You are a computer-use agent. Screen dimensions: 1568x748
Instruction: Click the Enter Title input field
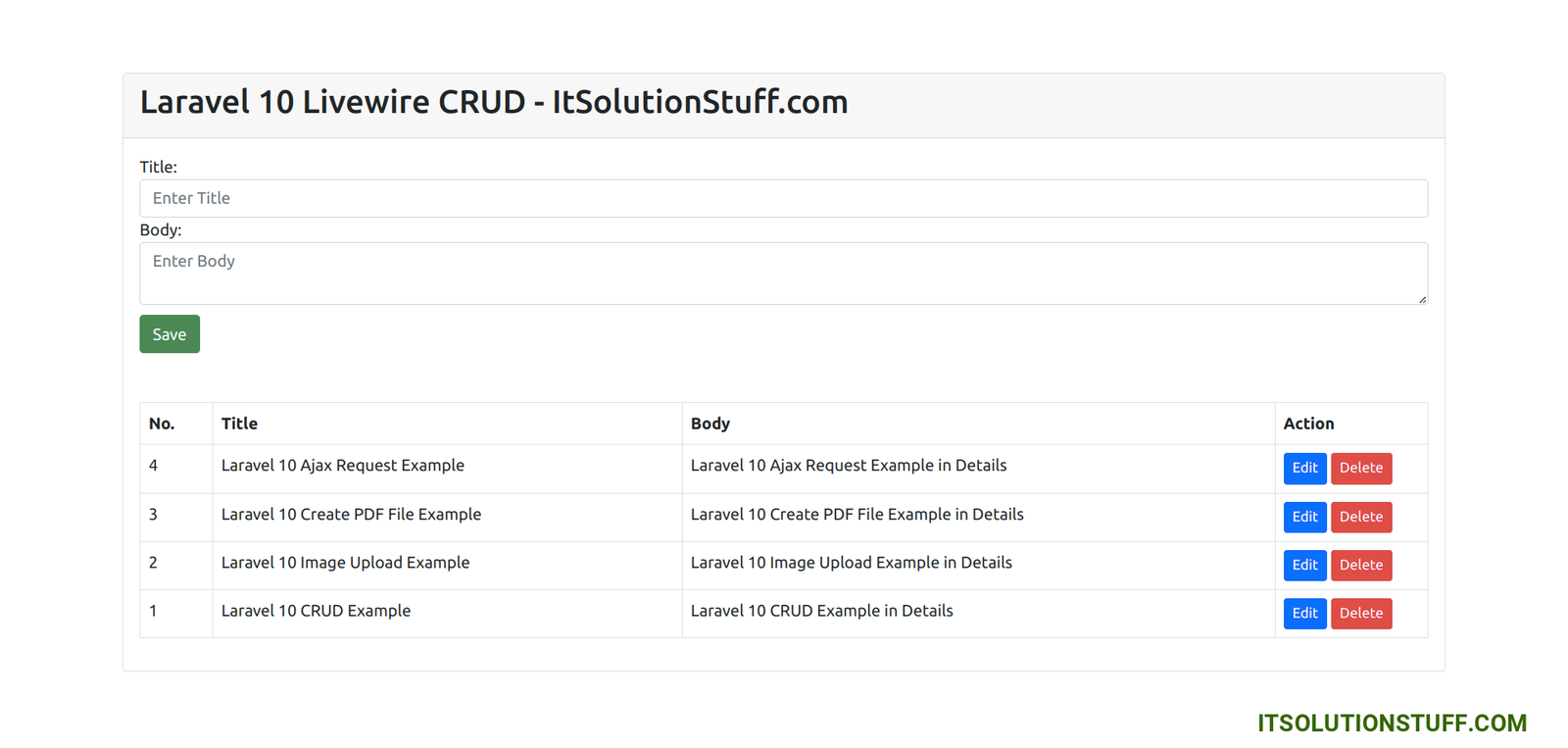click(x=783, y=198)
